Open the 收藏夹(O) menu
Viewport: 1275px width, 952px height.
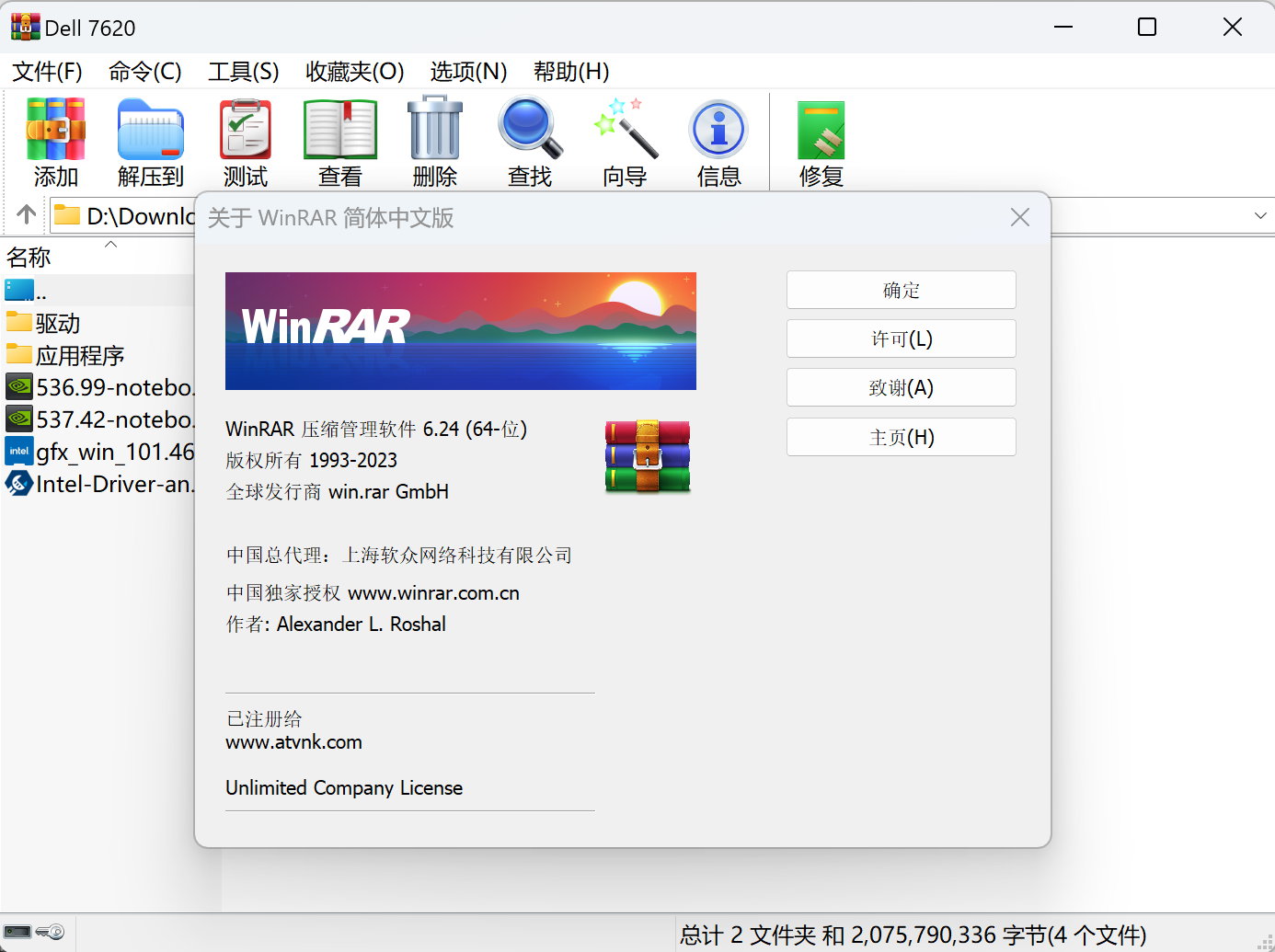click(x=355, y=72)
